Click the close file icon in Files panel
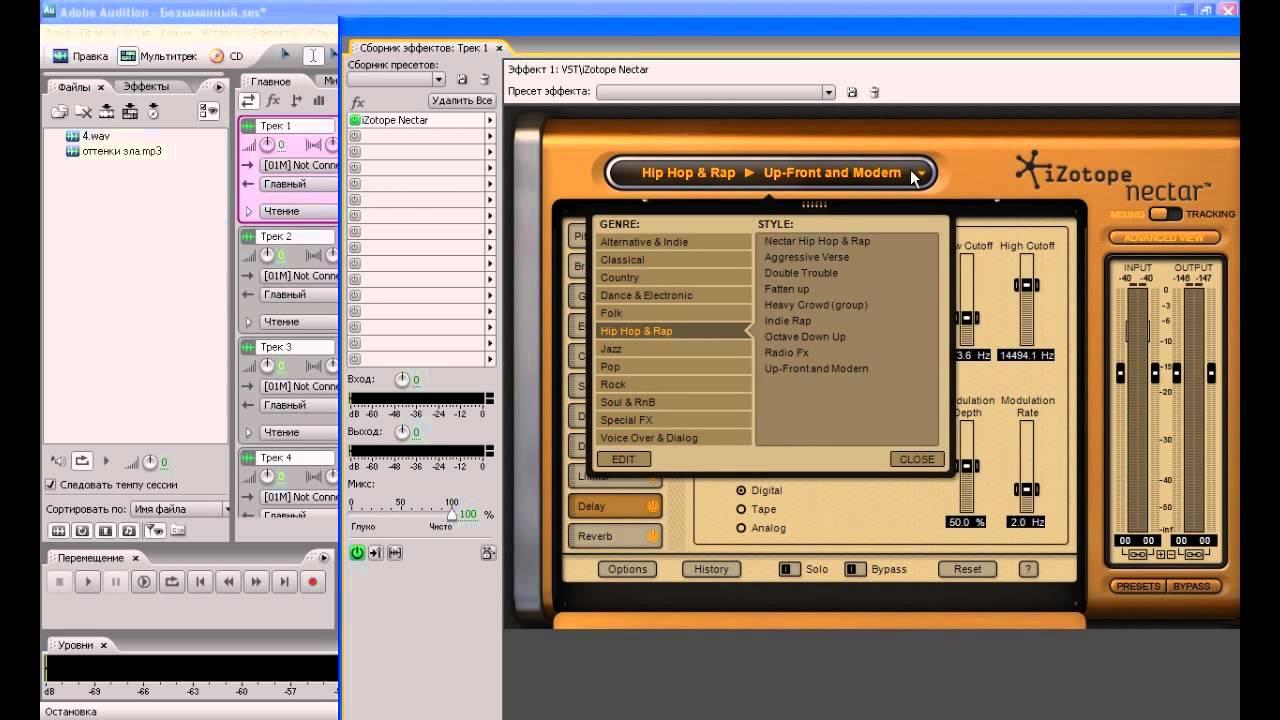Image resolution: width=1280 pixels, height=720 pixels. click(x=83, y=111)
